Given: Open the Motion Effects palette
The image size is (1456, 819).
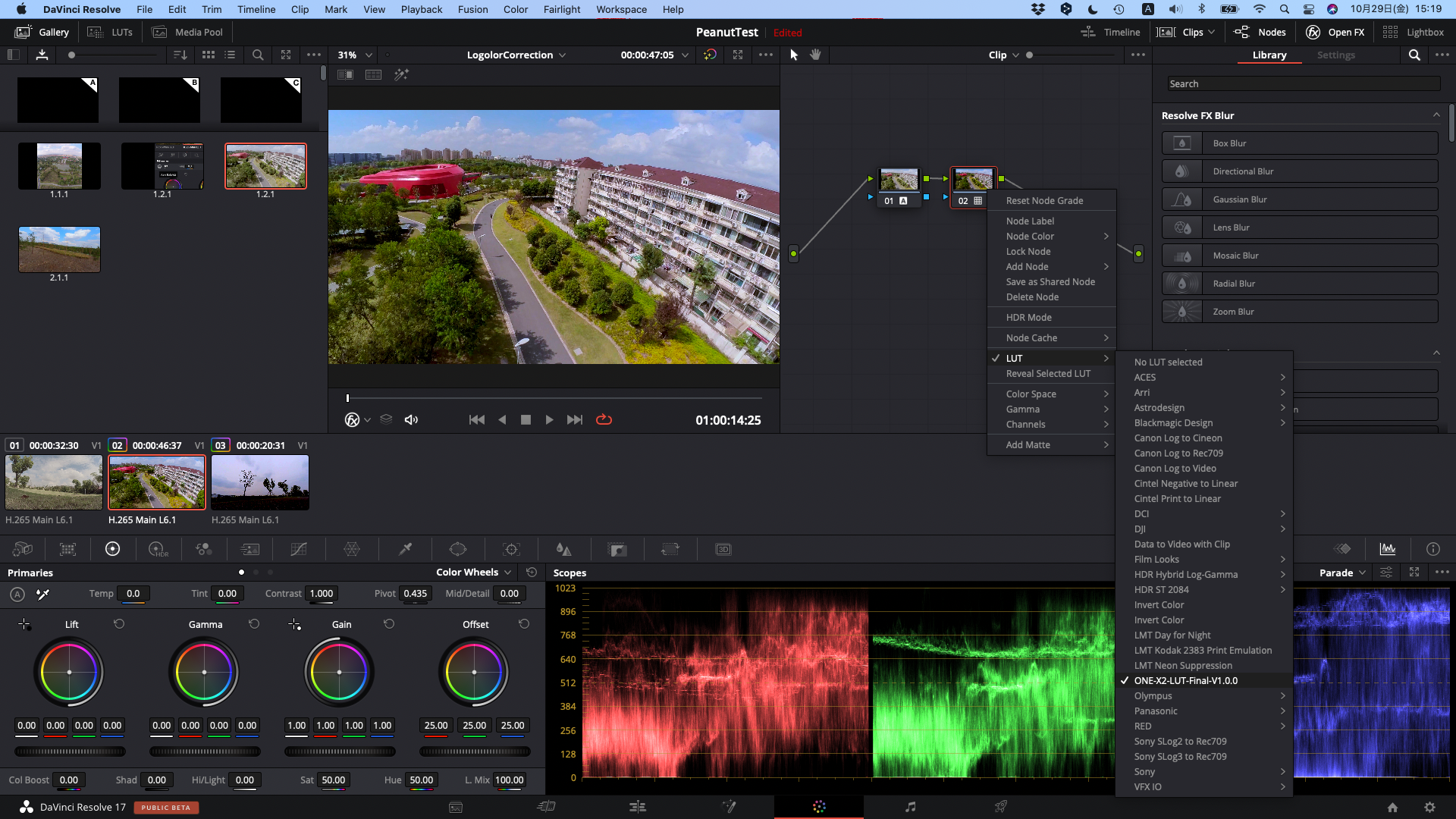Looking at the screenshot, I should click(x=250, y=549).
